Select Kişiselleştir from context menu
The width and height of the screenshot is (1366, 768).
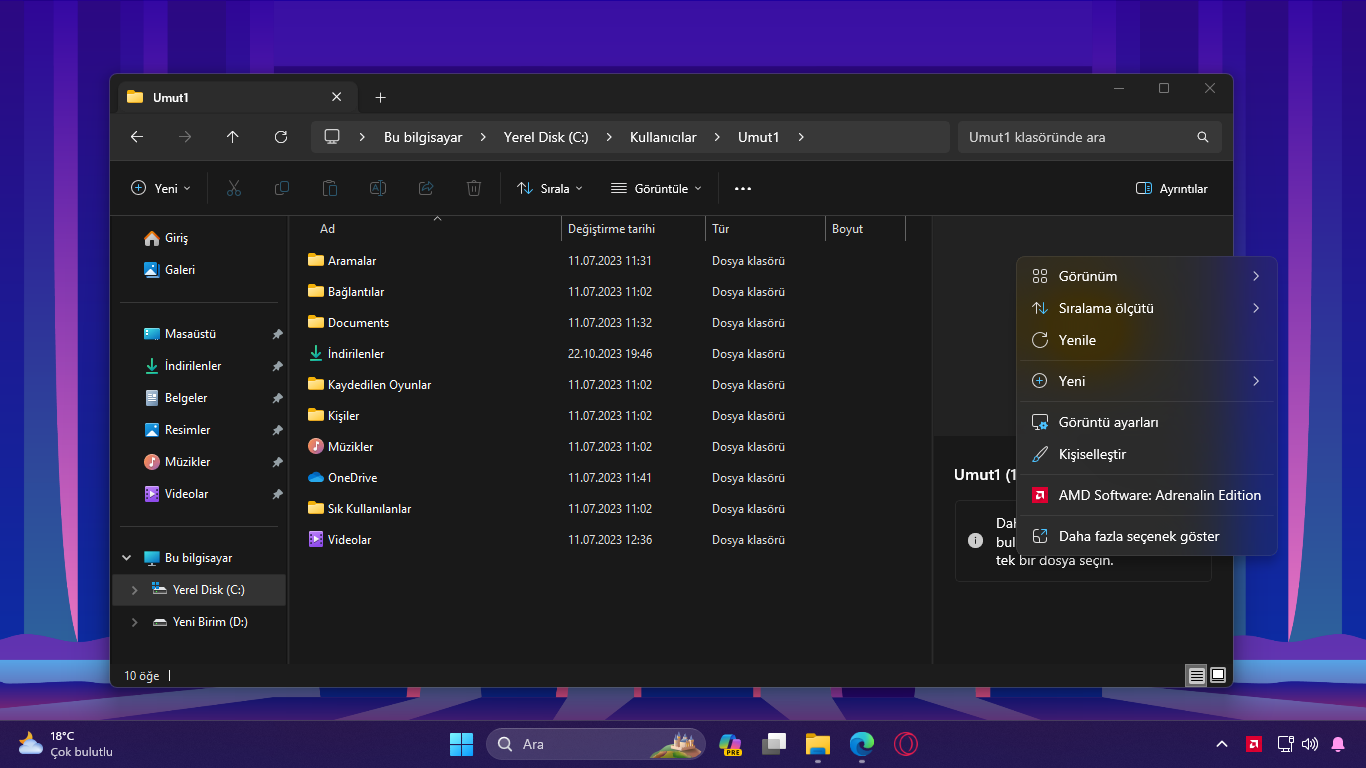point(1147,454)
